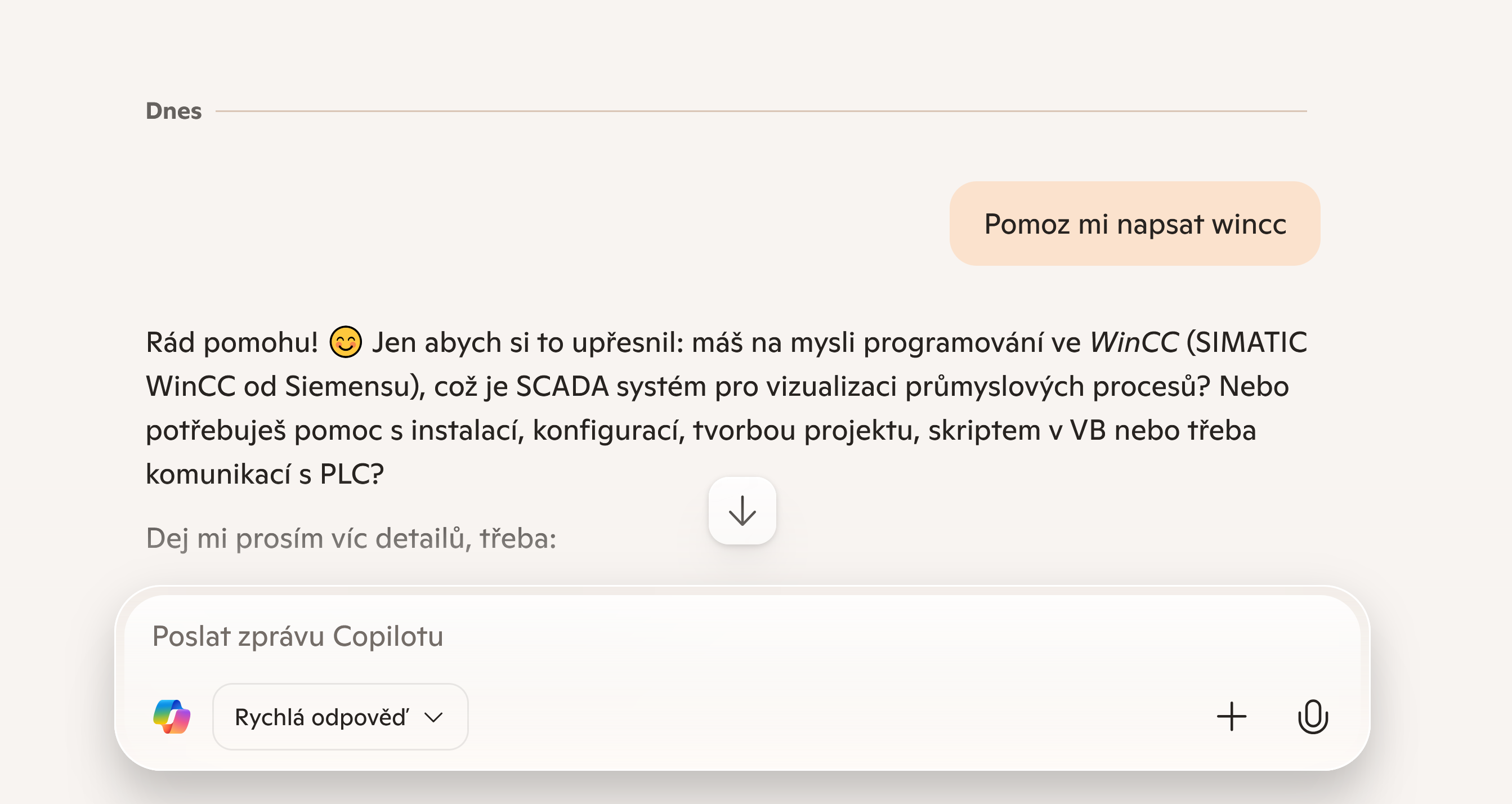Click the word "SCADA" in the response
Image resolution: width=1512 pixels, height=804 pixels.
coord(562,387)
